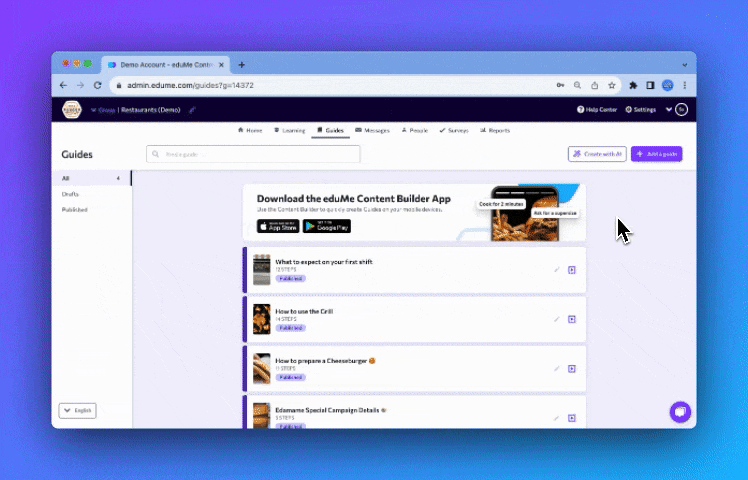Switch to the Learning tab
The image size is (748, 480).
[290, 130]
